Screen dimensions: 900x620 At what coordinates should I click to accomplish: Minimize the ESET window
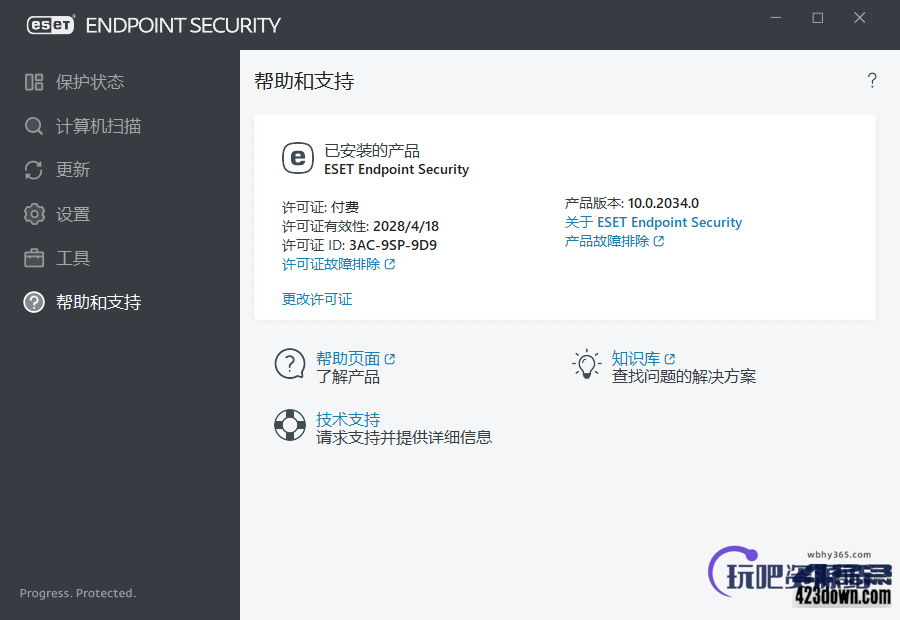(x=775, y=18)
